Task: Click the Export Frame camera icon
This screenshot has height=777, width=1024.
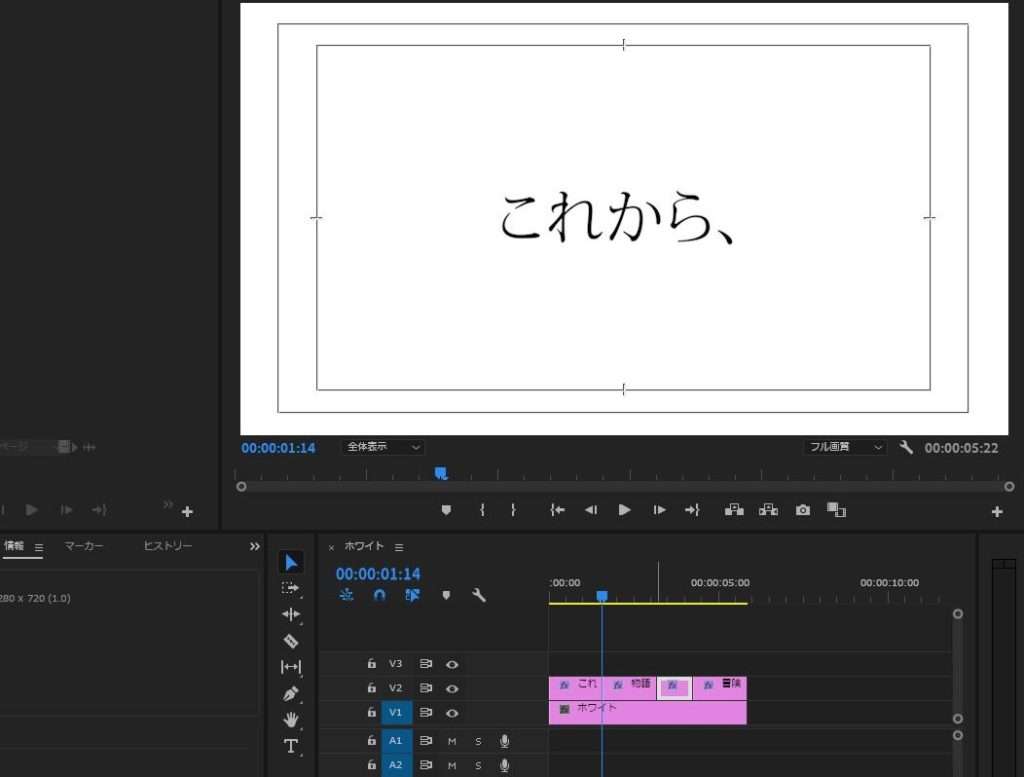Action: tap(802, 510)
